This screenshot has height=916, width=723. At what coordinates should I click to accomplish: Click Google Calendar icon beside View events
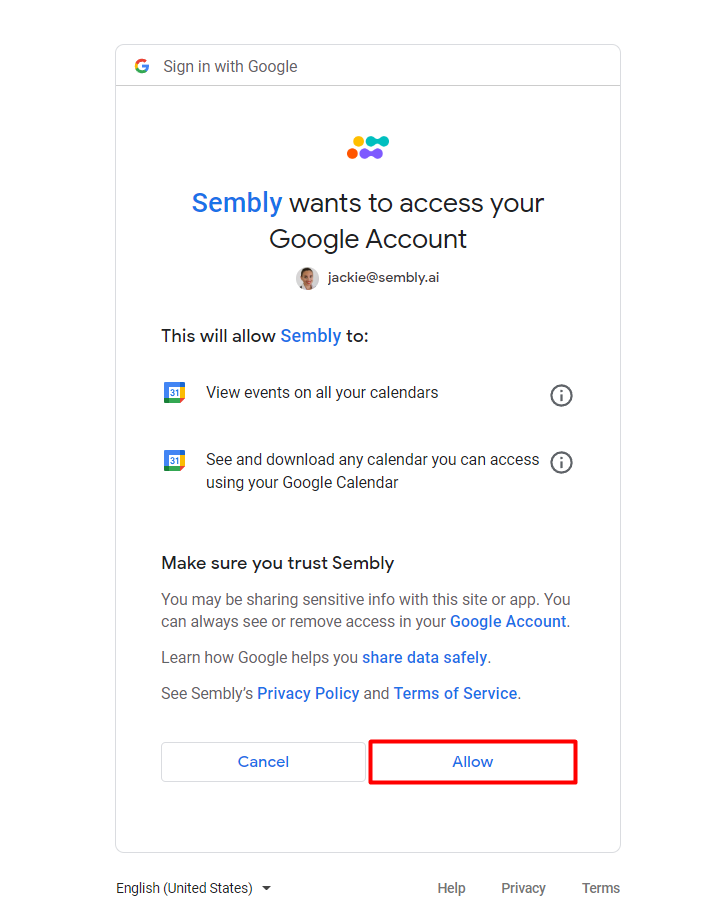tap(175, 393)
